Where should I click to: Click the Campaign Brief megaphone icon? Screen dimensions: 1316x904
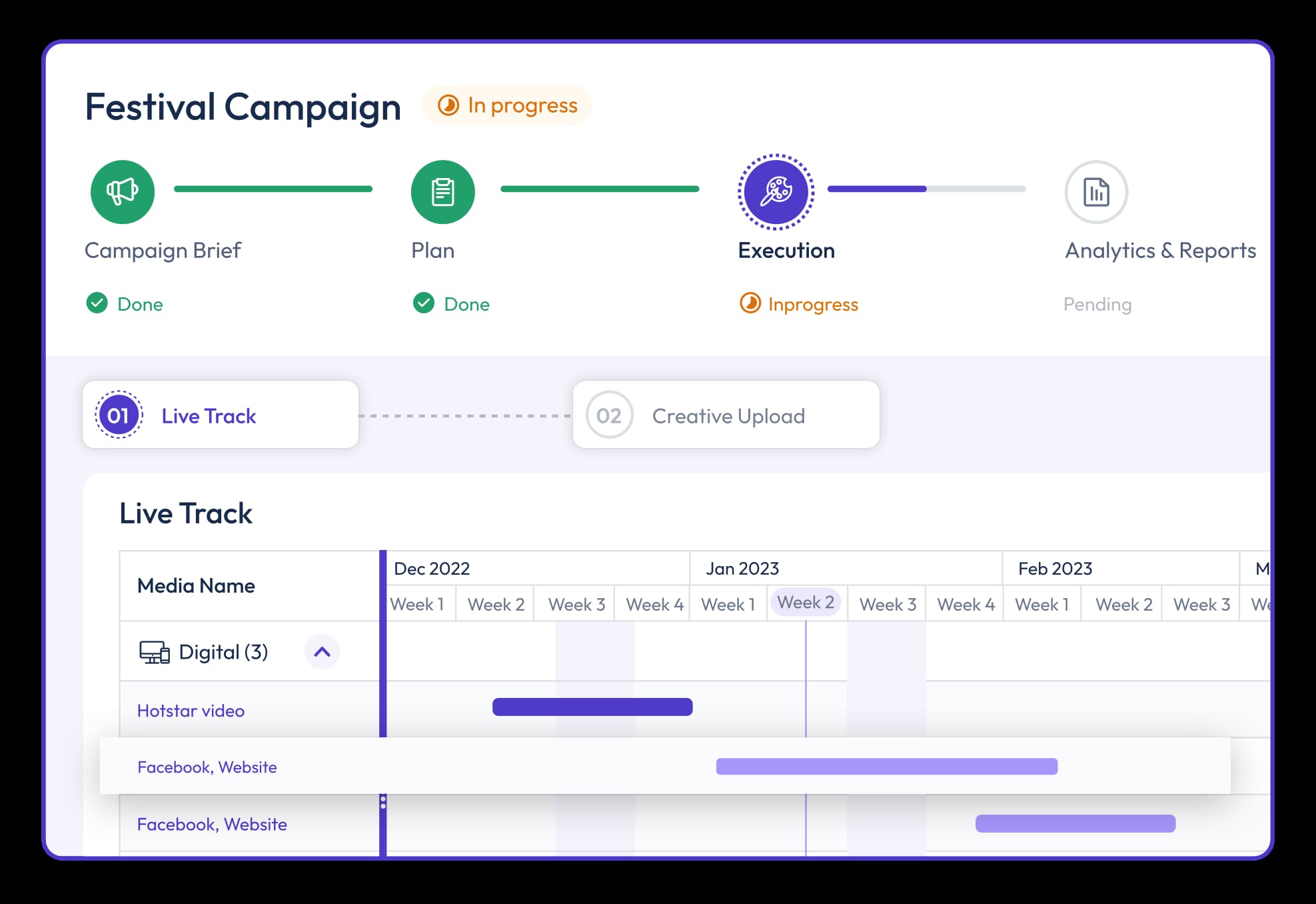point(121,192)
